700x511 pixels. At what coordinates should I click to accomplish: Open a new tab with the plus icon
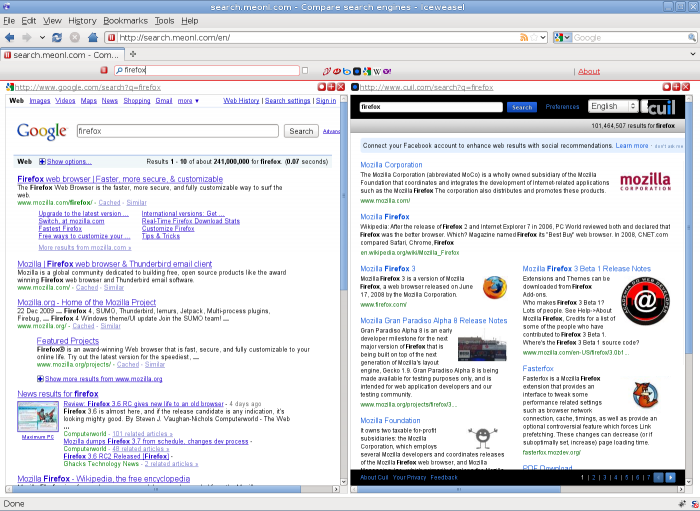click(x=133, y=54)
